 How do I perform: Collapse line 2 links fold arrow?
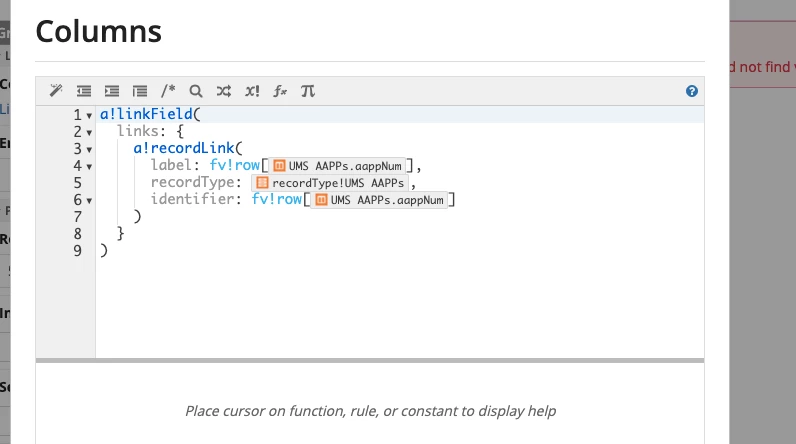[x=89, y=133]
